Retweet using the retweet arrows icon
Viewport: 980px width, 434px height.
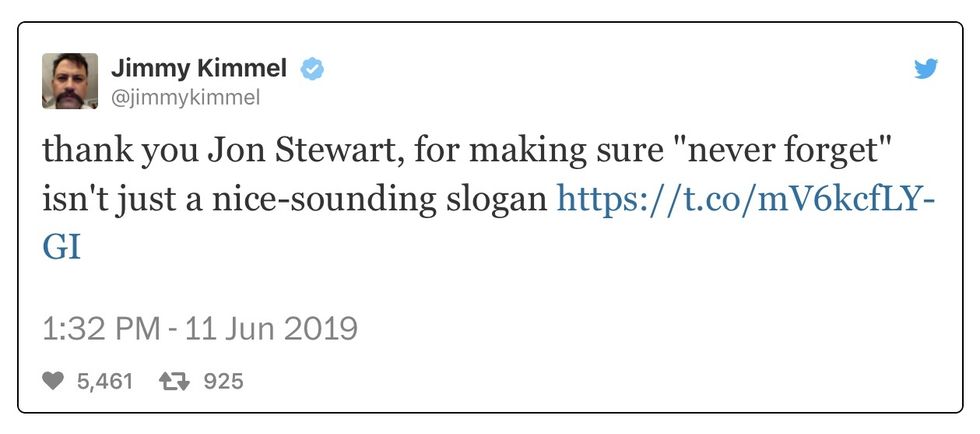[x=175, y=381]
